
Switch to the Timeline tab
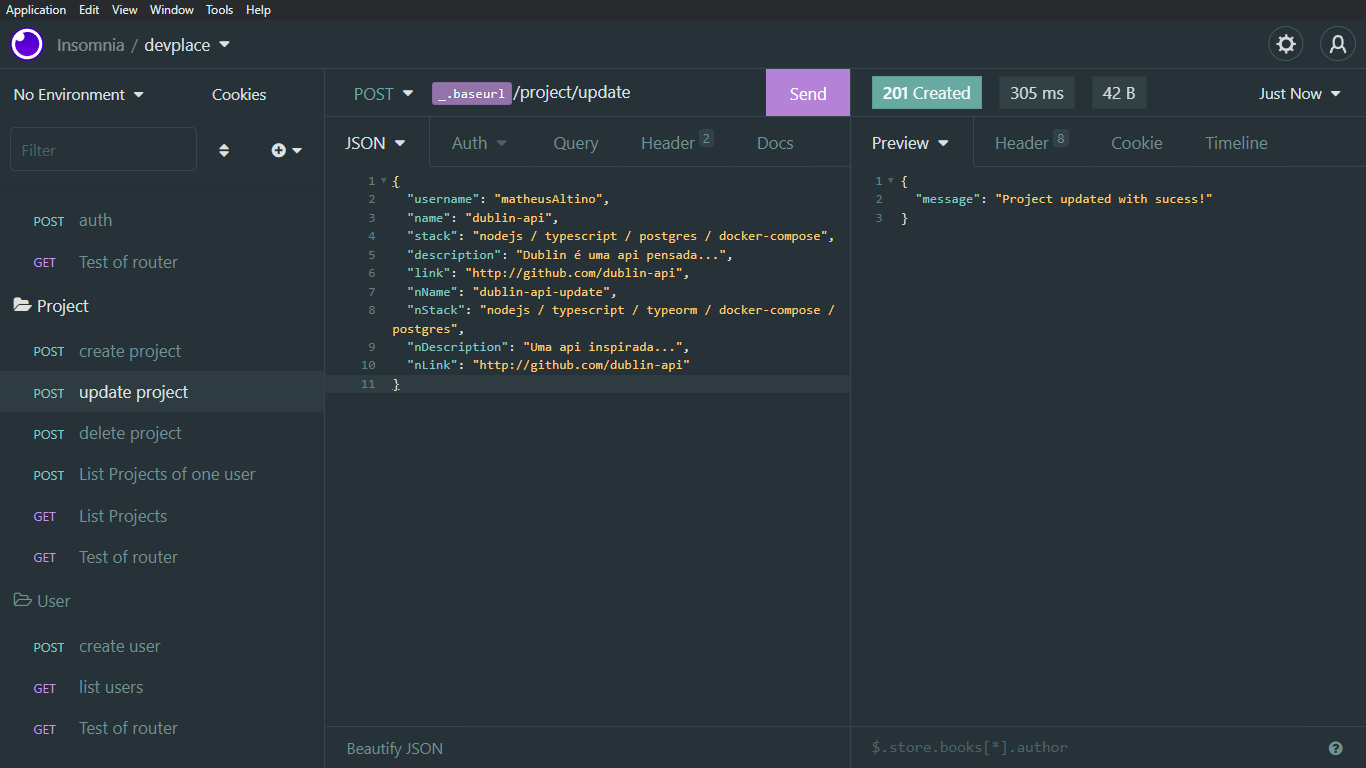pyautogui.click(x=1236, y=143)
